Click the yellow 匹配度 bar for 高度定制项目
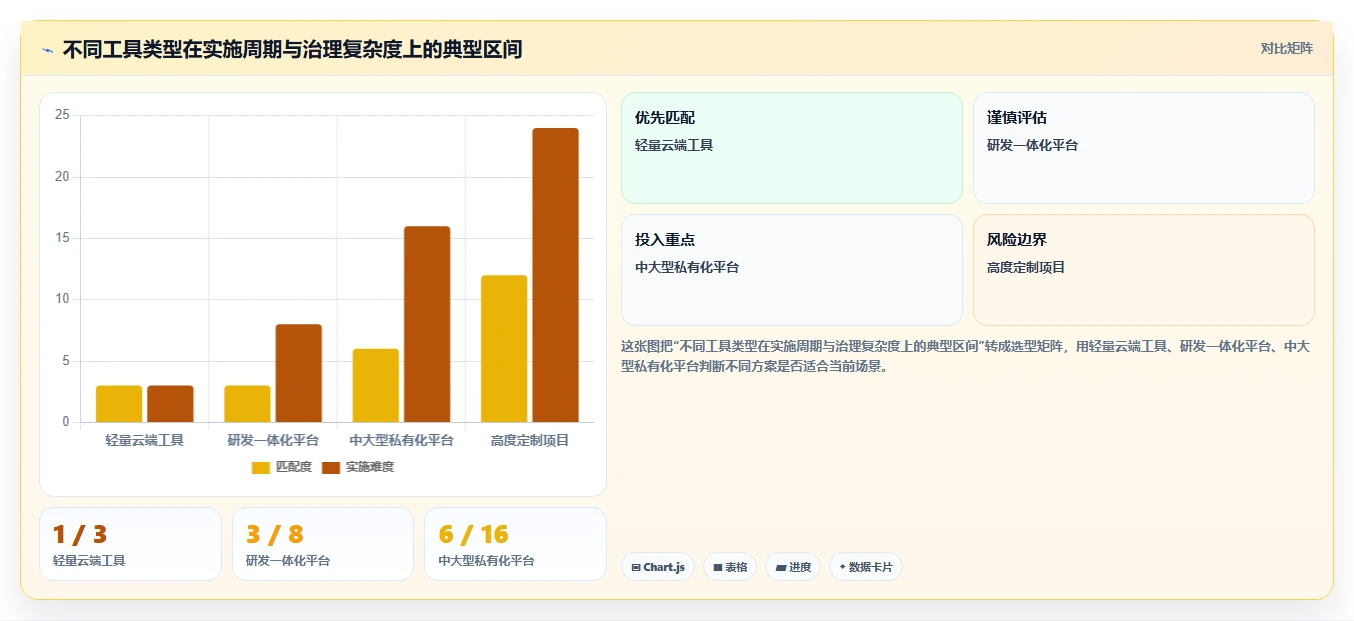This screenshot has width=1354, height=621. (x=504, y=349)
